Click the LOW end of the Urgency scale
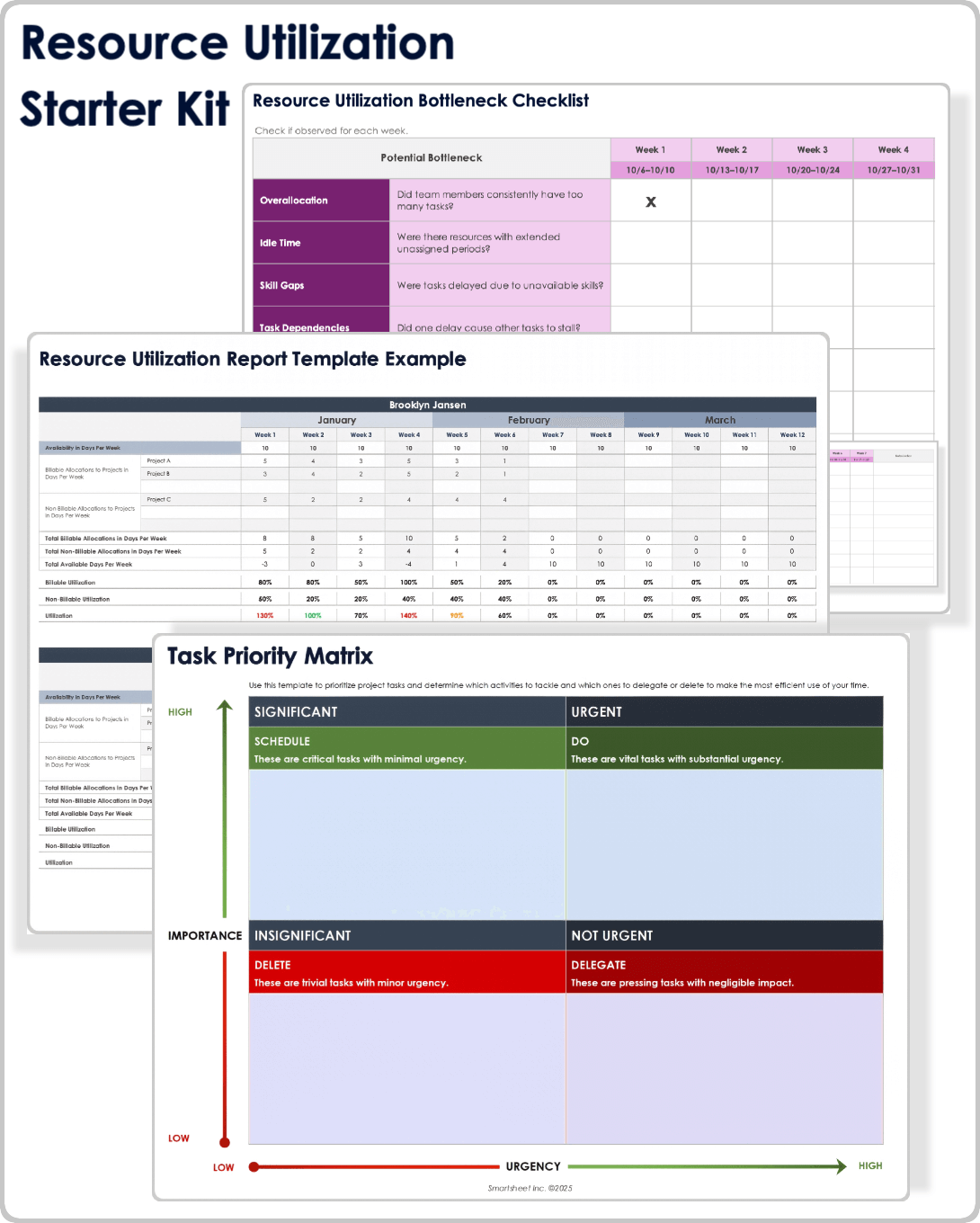Screen dimensions: 980x1223 (x=253, y=1166)
